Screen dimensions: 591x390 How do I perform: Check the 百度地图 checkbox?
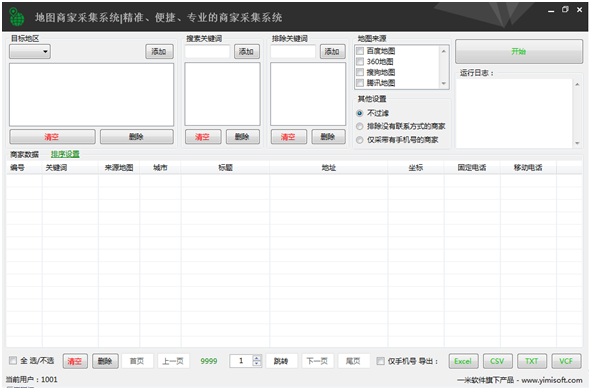coord(360,51)
